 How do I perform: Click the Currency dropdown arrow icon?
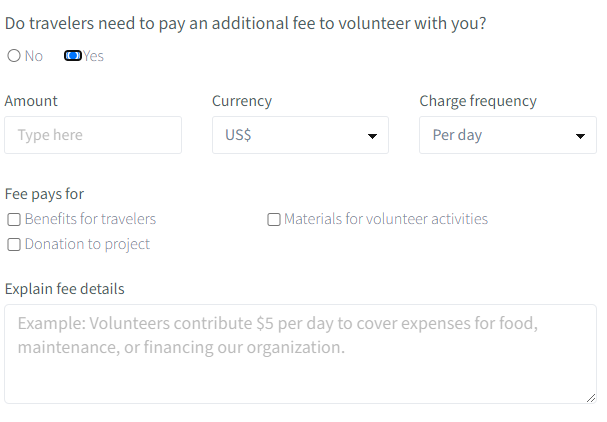click(x=372, y=136)
